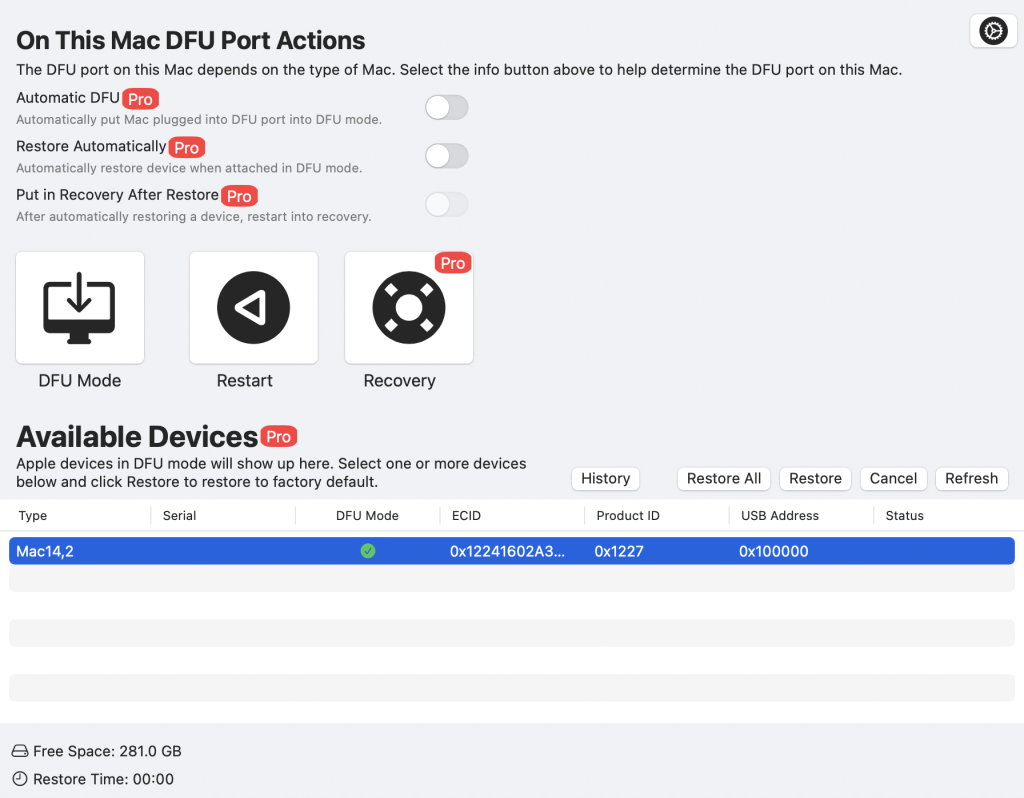Enable the Automatic DFU switch
The height and width of the screenshot is (798, 1024).
[446, 107]
